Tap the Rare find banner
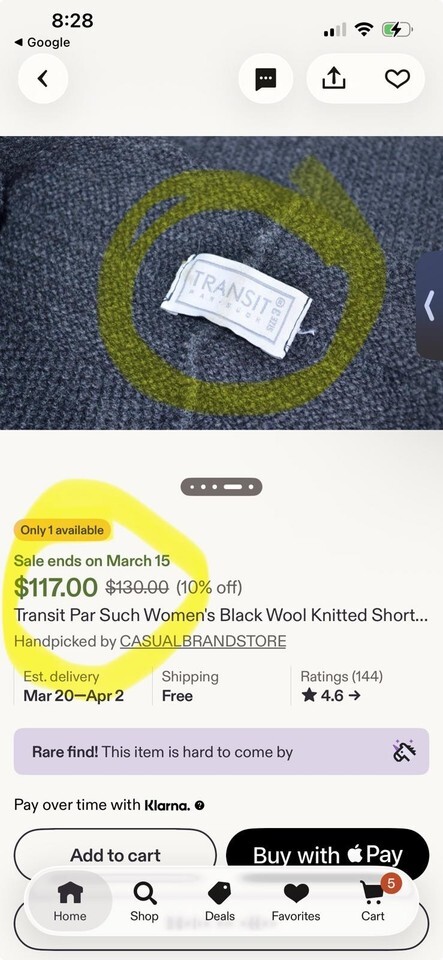 [222, 751]
